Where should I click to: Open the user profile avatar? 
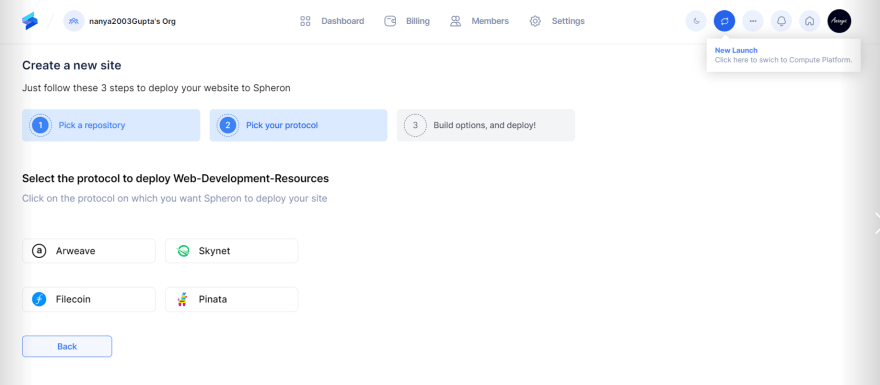(839, 21)
